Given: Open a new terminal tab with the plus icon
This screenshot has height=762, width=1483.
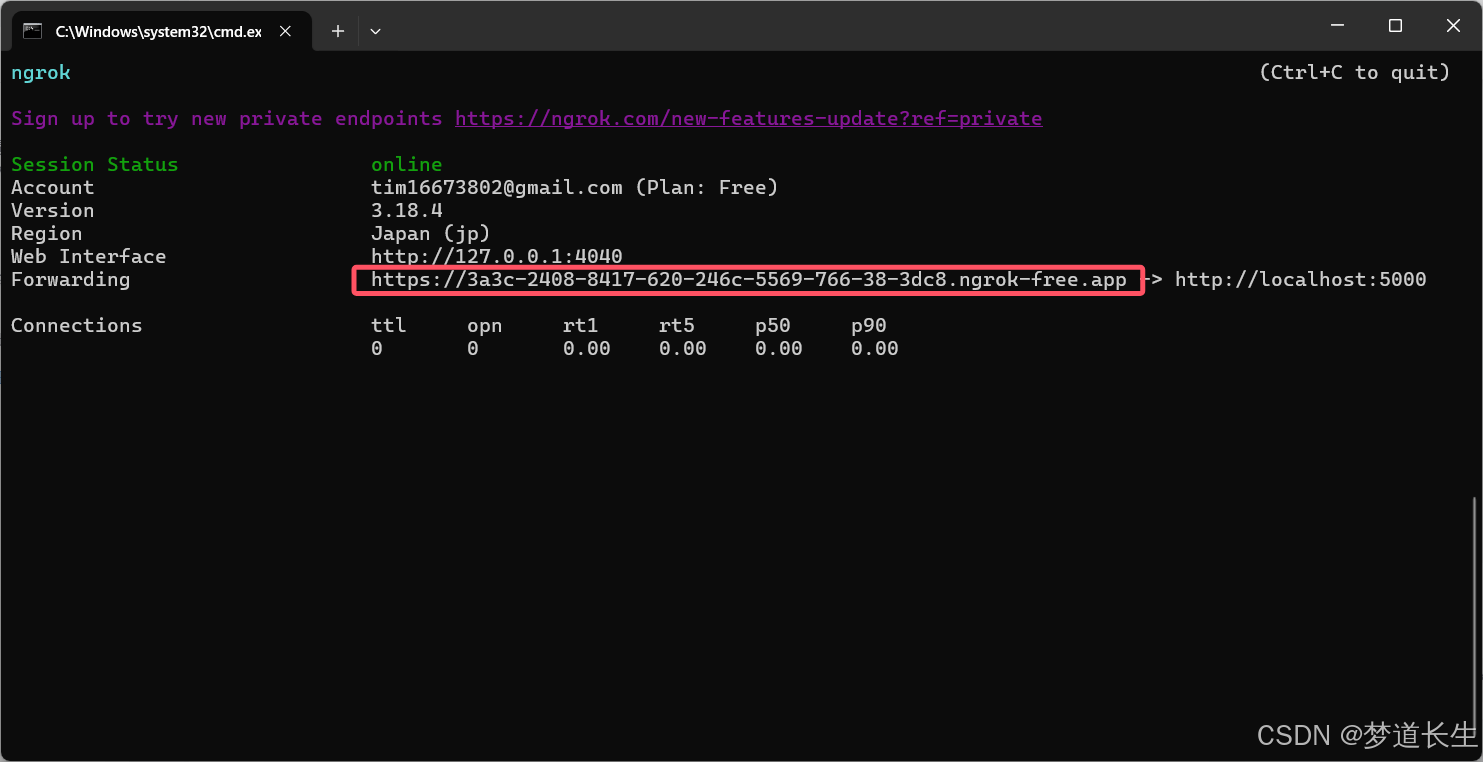Looking at the screenshot, I should (337, 31).
